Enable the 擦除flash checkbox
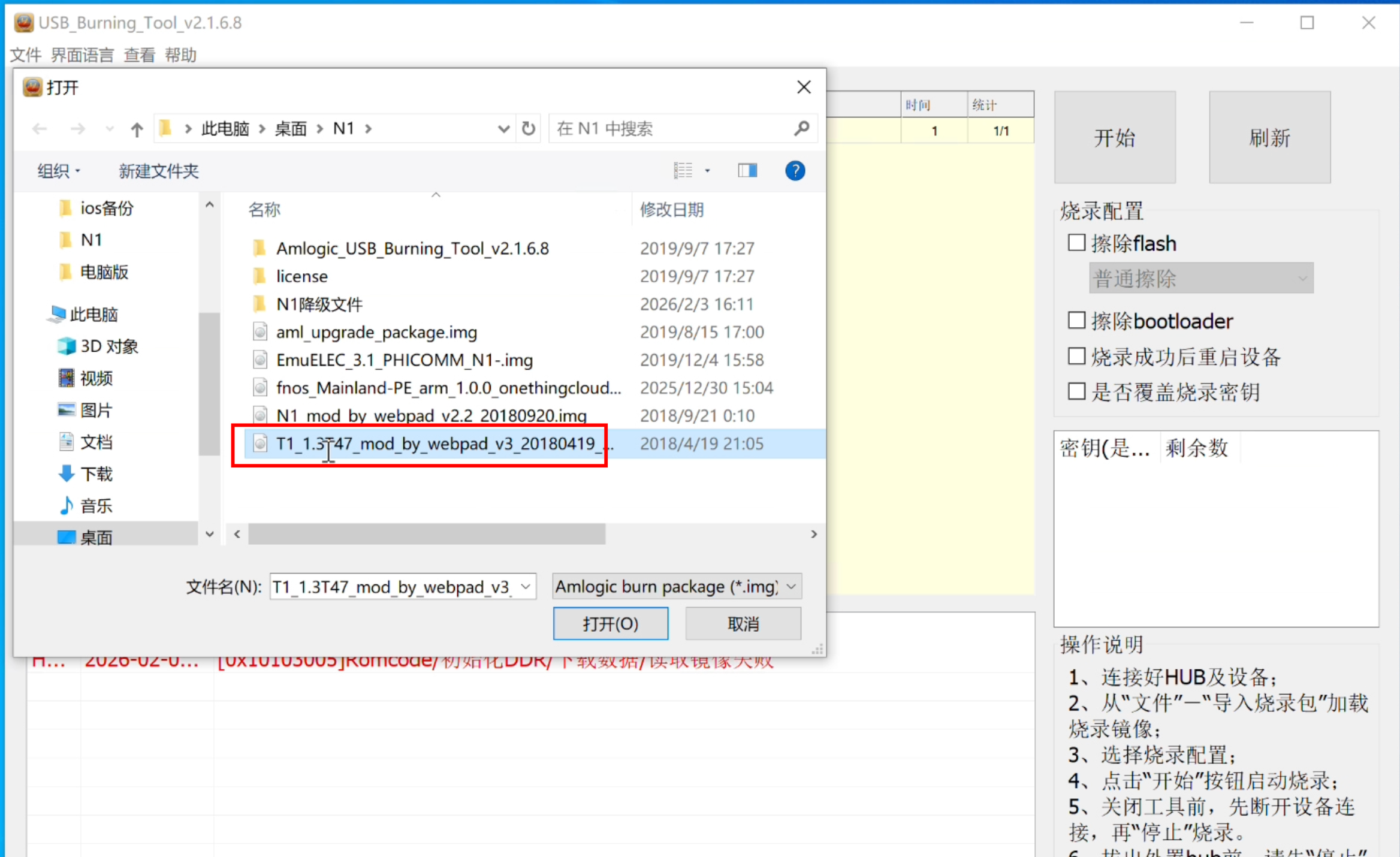Image resolution: width=1400 pixels, height=857 pixels. (x=1077, y=243)
